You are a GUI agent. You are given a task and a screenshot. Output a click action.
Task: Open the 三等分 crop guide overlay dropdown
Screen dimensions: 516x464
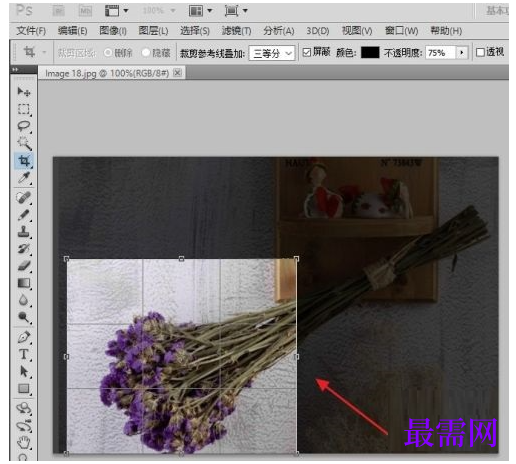272,53
